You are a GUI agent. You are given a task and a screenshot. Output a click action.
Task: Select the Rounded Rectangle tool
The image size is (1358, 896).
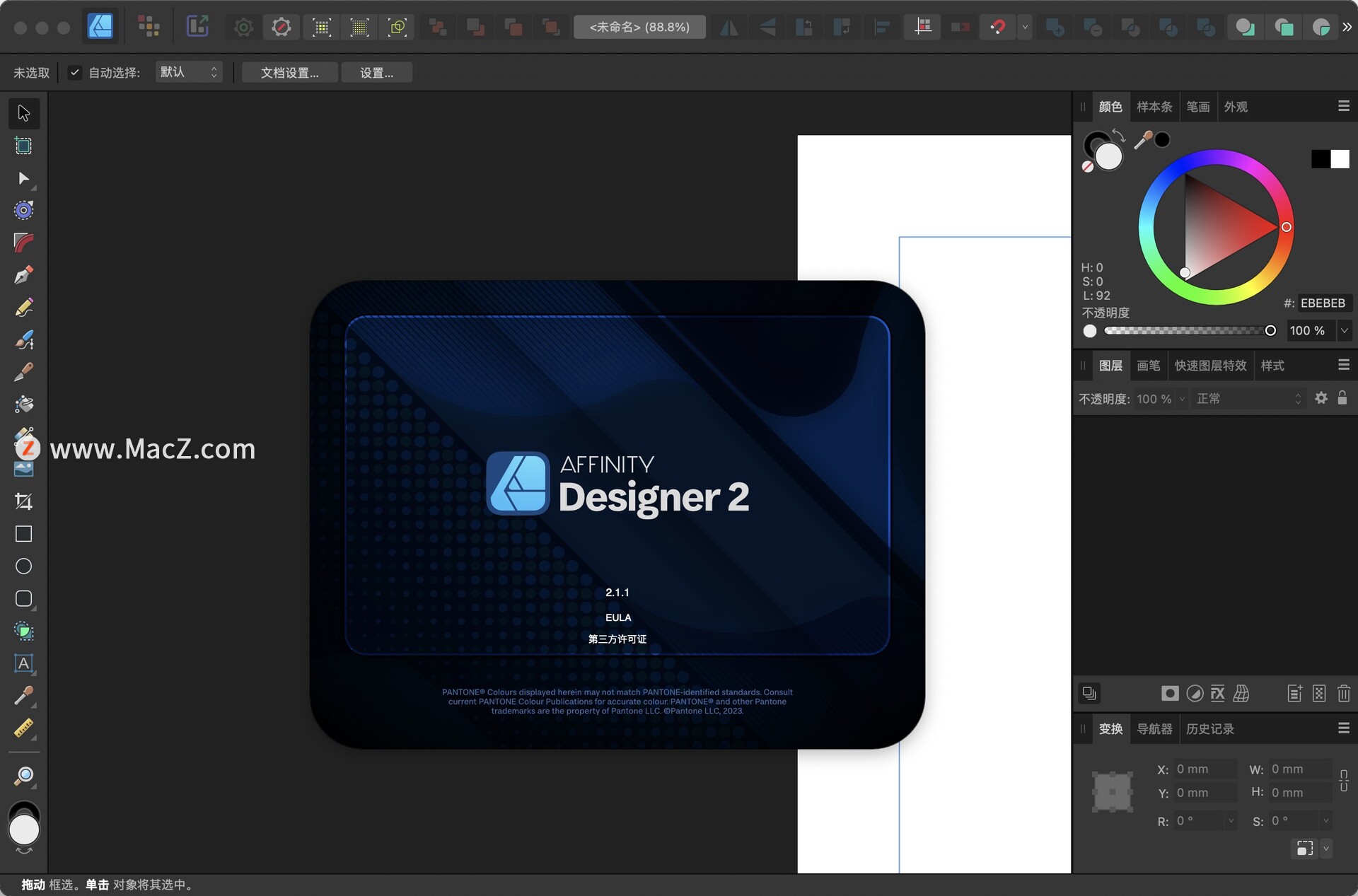click(23, 599)
